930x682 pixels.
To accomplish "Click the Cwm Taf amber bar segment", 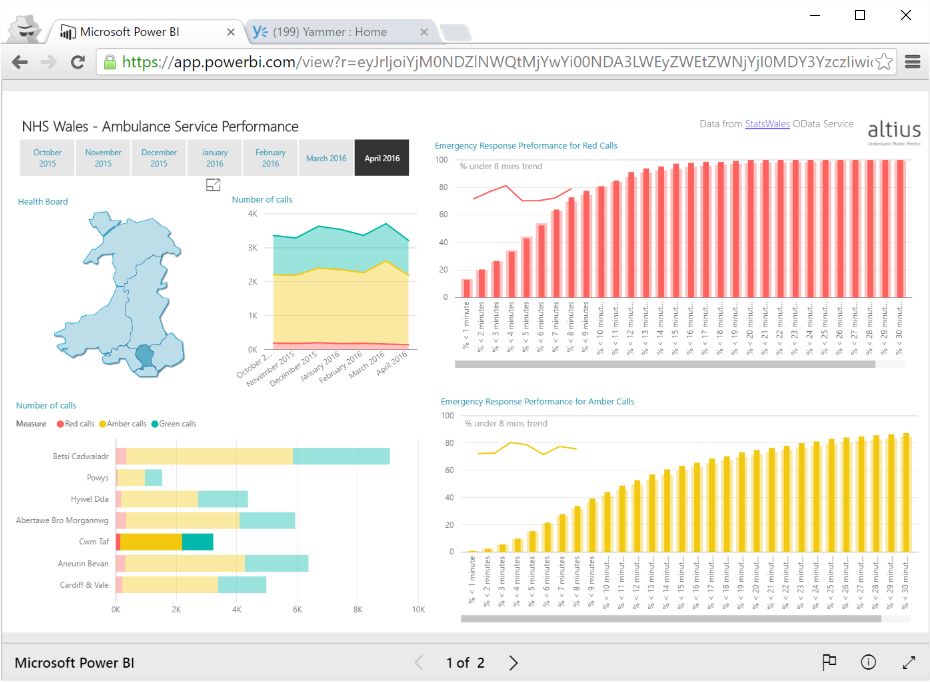I will tap(151, 542).
